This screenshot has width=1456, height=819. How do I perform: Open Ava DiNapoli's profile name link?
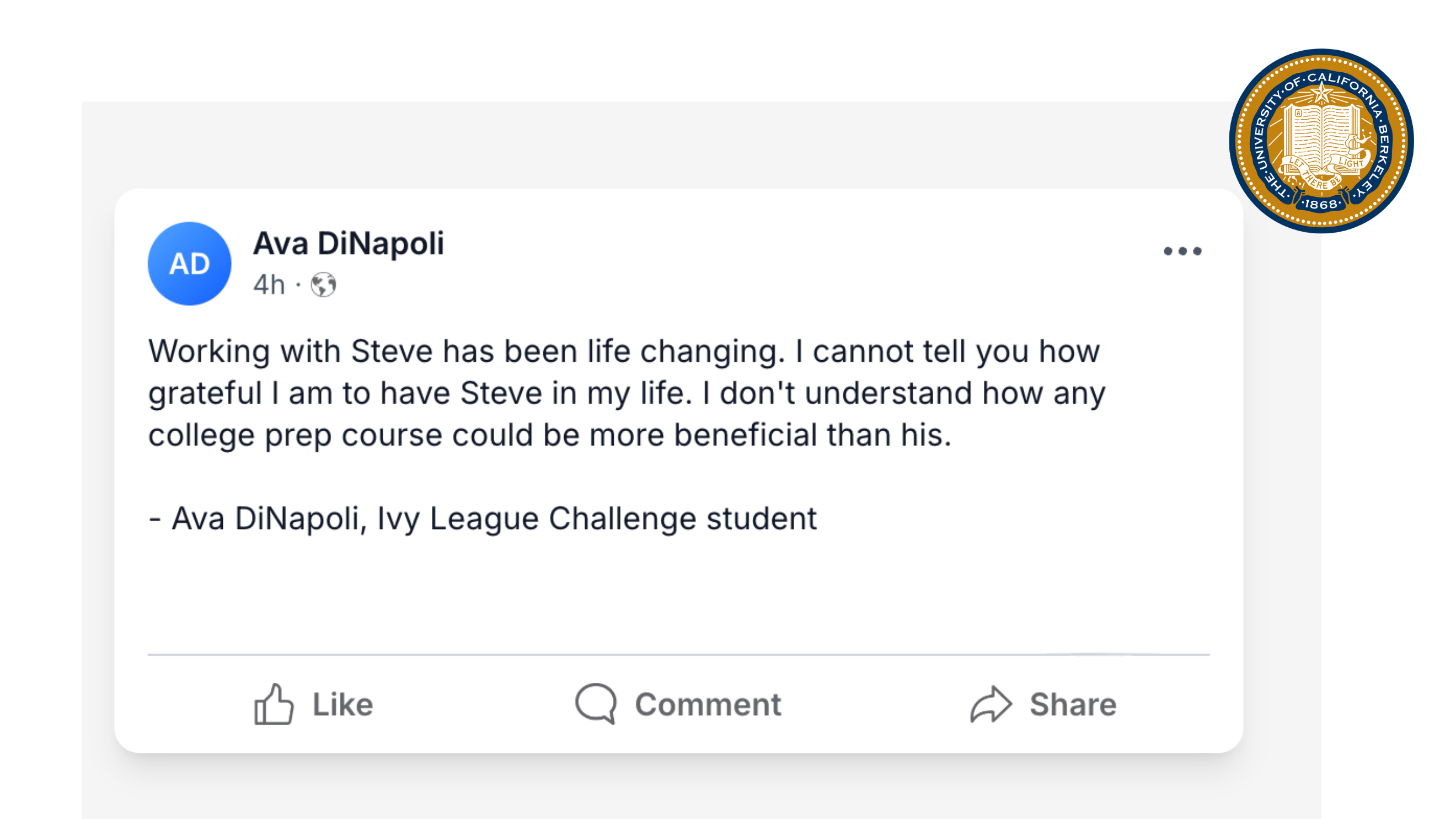click(x=348, y=244)
